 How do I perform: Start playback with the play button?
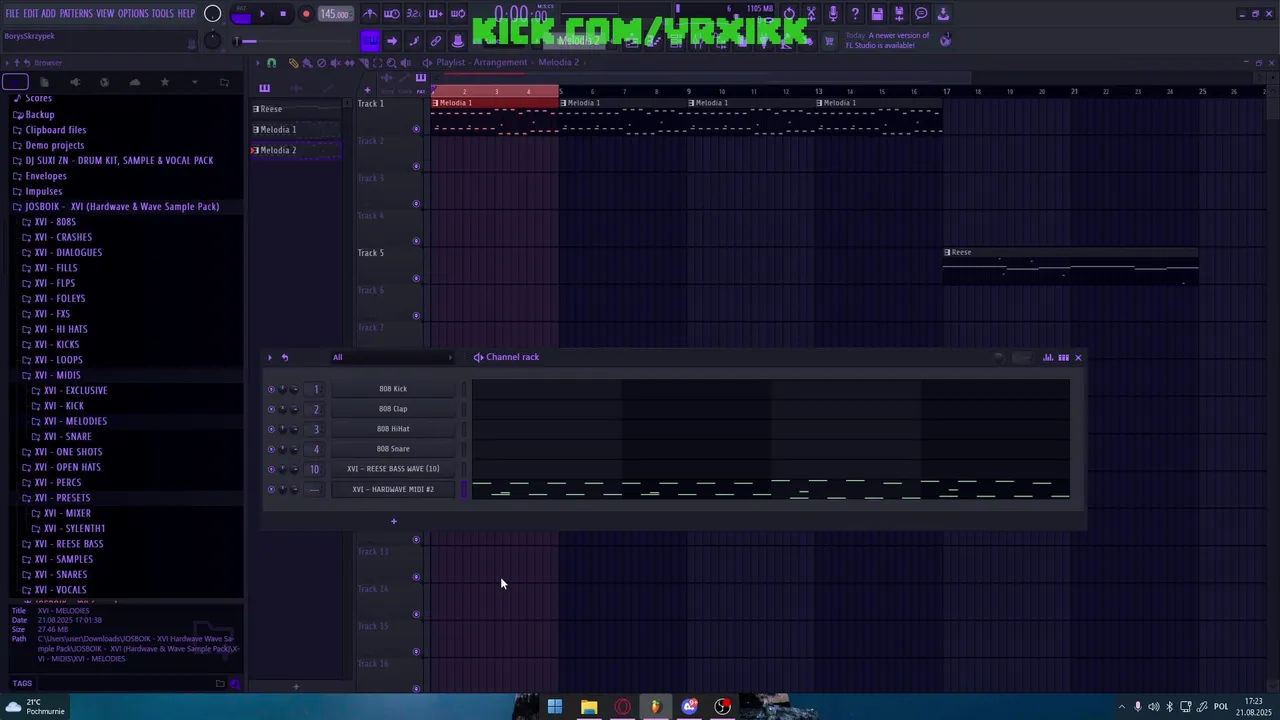click(x=262, y=14)
